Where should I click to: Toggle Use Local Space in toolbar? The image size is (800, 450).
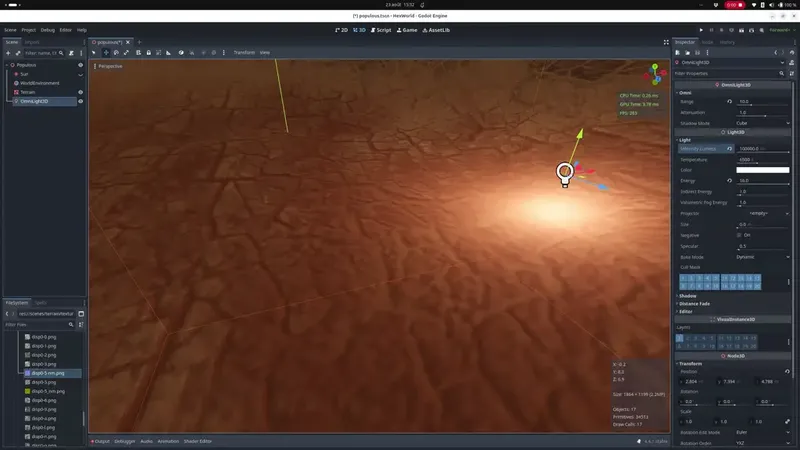181,53
